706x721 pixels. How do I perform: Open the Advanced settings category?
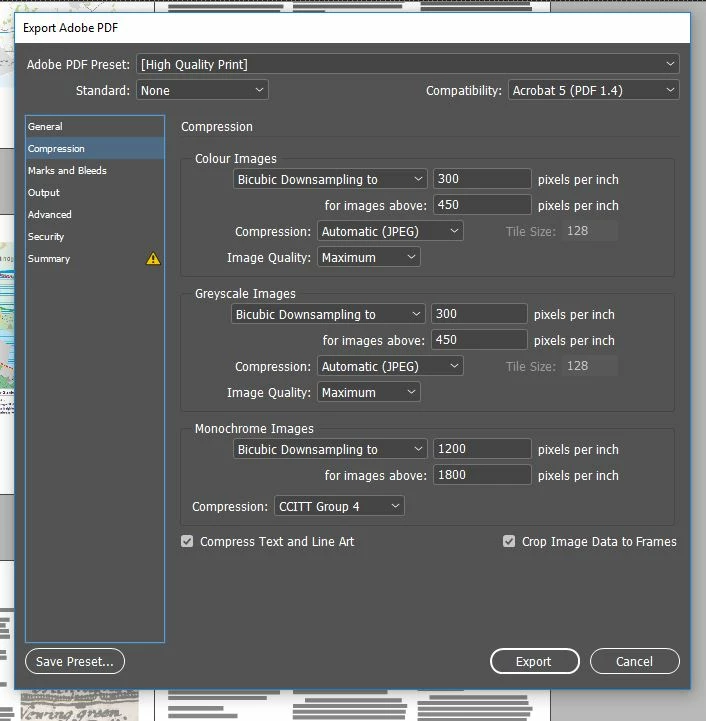pos(95,215)
